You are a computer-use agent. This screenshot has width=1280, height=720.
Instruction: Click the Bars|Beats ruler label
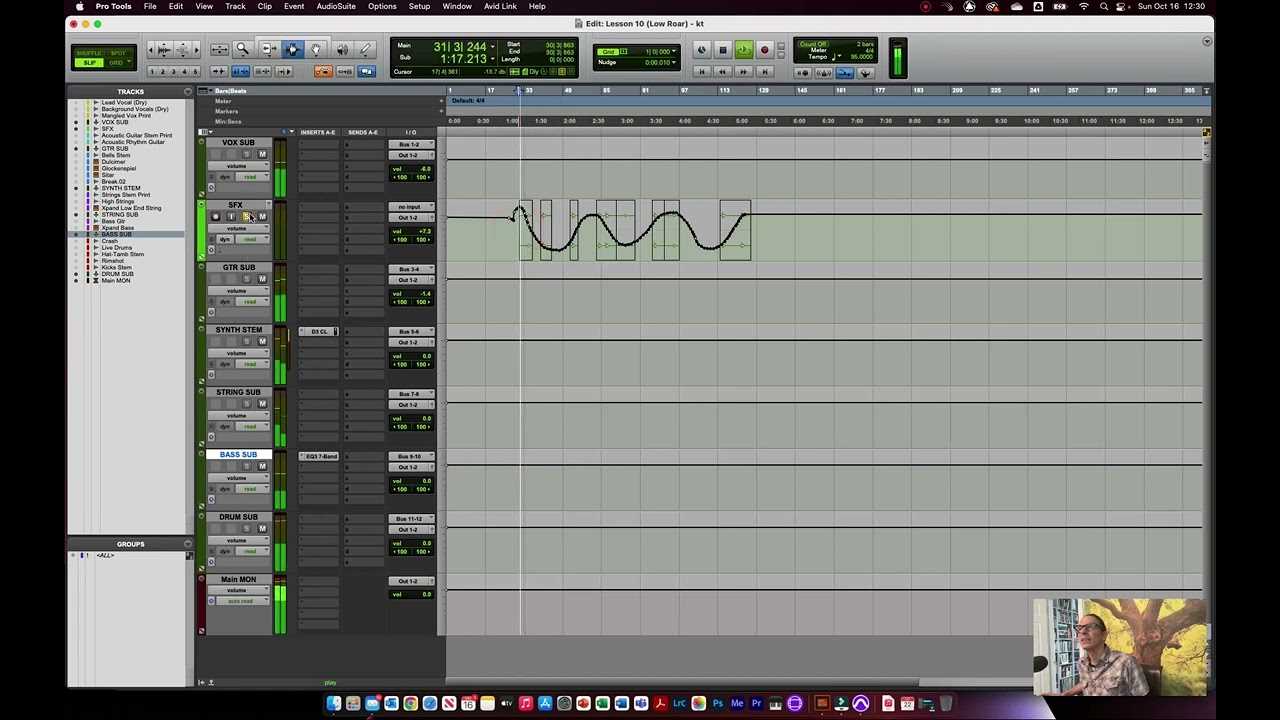tap(232, 91)
